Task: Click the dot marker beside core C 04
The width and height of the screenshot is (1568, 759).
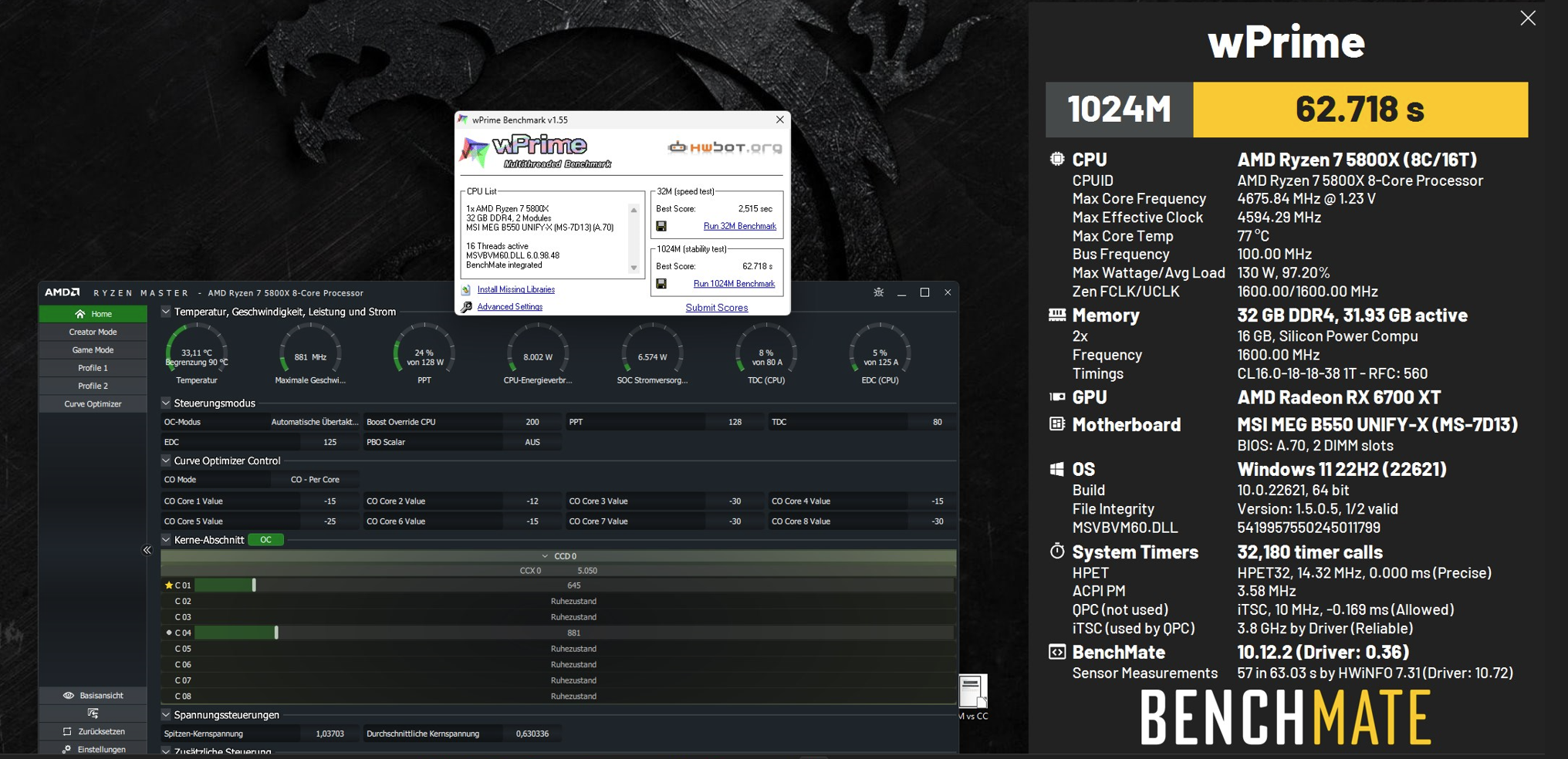Action: point(169,632)
